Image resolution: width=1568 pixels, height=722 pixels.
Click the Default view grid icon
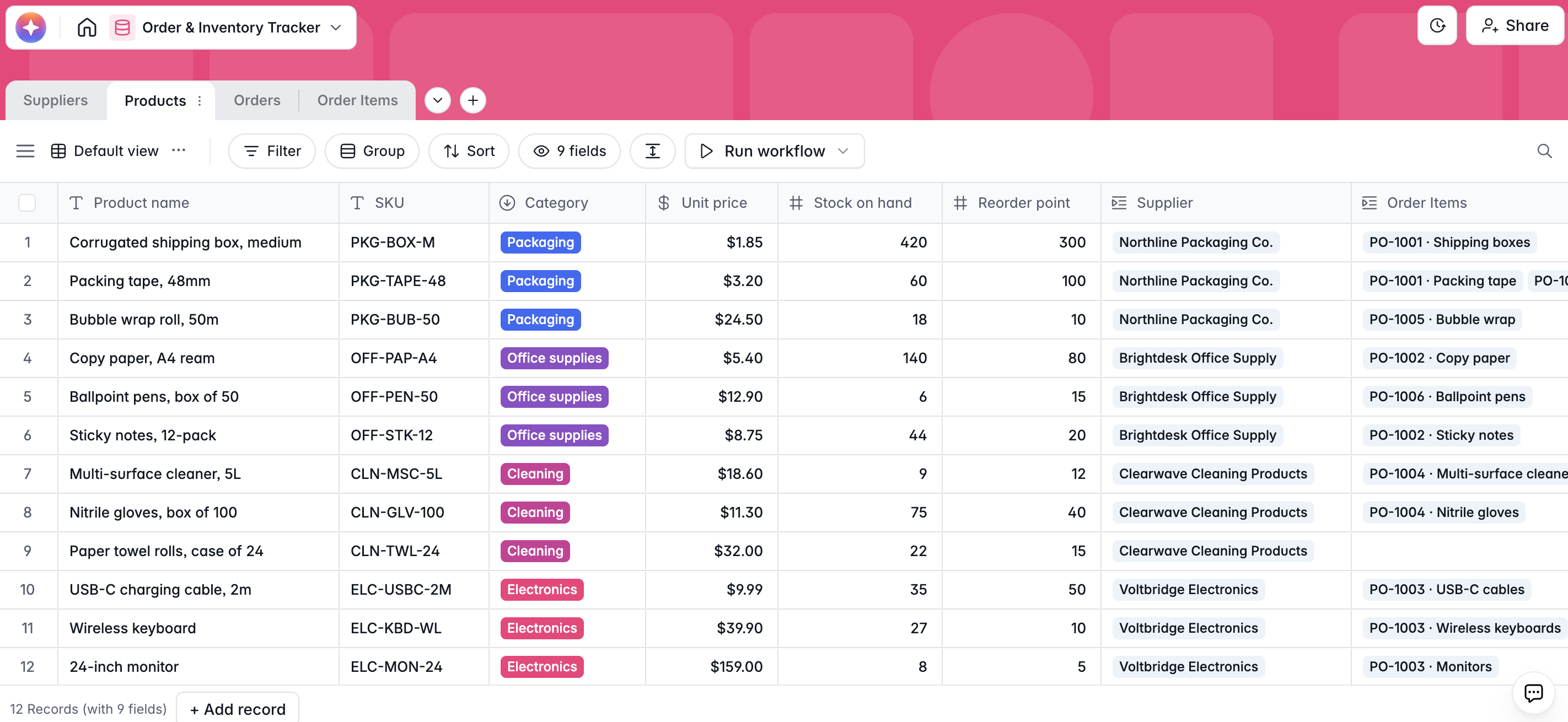point(58,151)
